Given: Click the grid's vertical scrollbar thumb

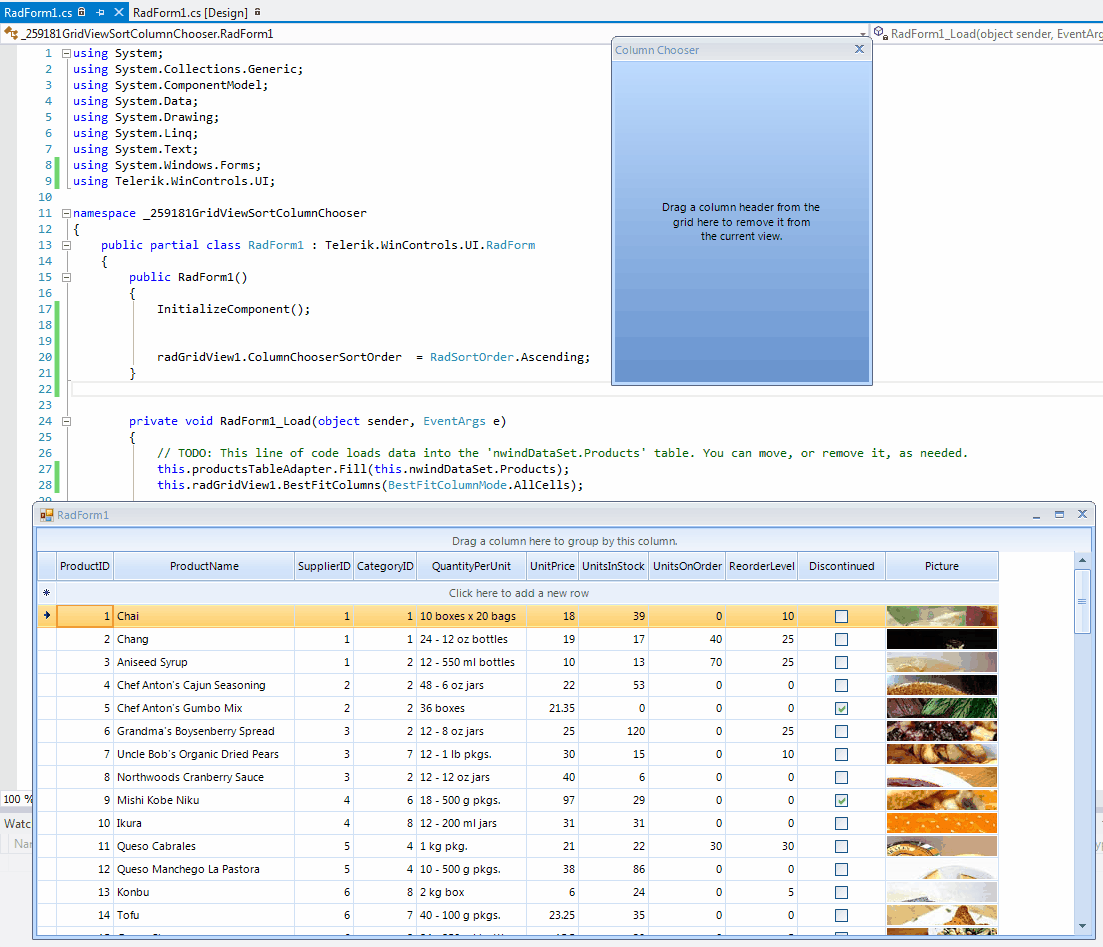Looking at the screenshot, I should (1082, 601).
